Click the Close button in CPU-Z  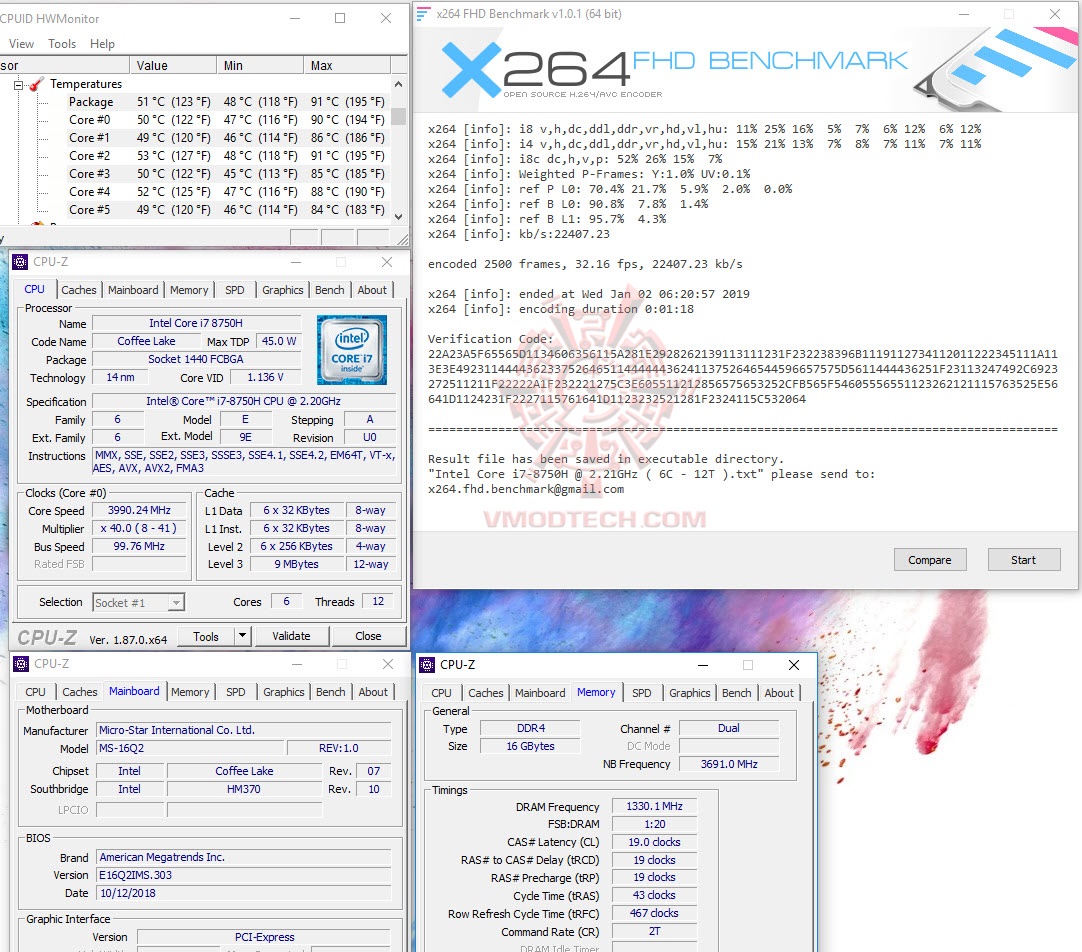click(x=368, y=636)
